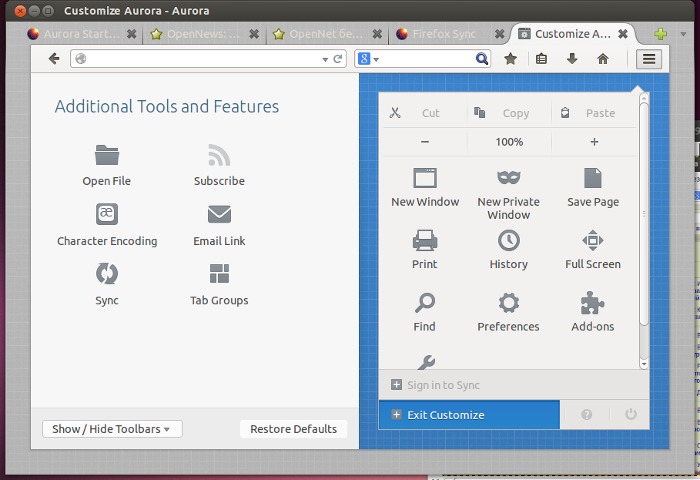
Task: Click the Sync arrows icon
Action: pyautogui.click(x=107, y=273)
